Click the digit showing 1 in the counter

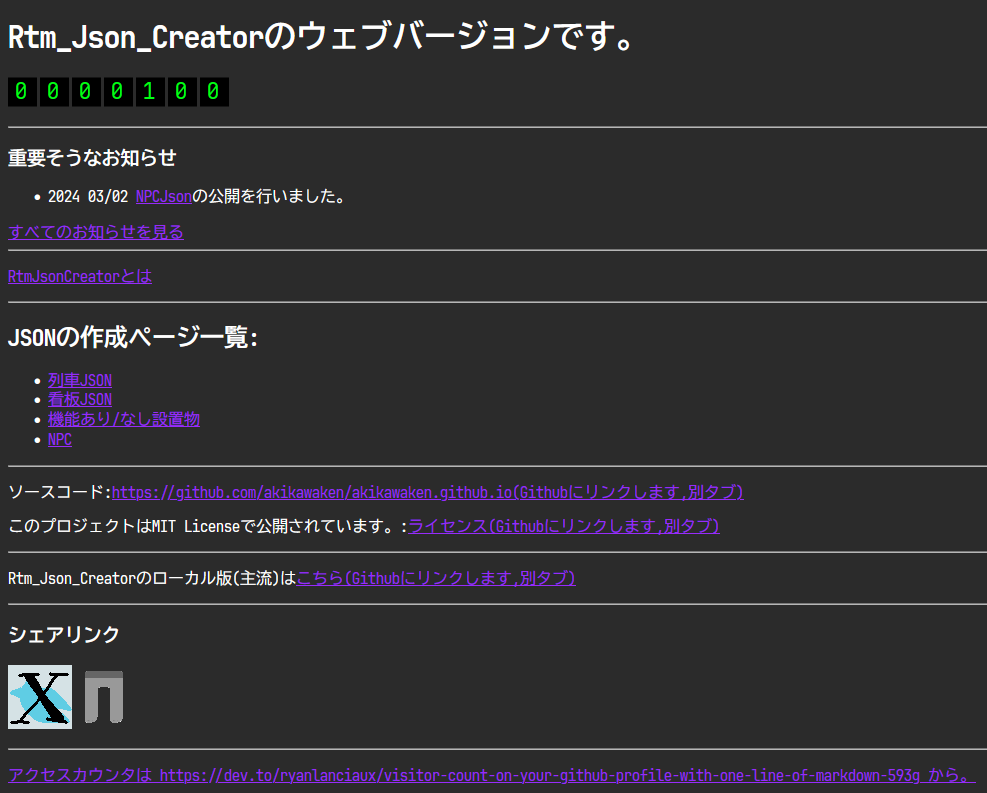[x=150, y=91]
